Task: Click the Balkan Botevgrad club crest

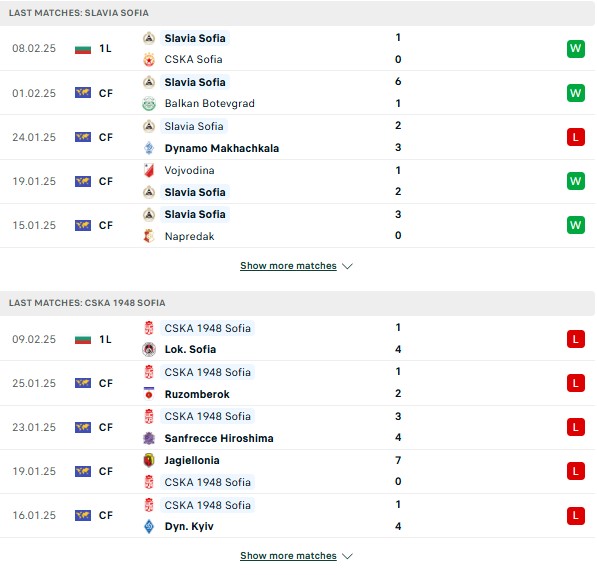Action: [149, 104]
